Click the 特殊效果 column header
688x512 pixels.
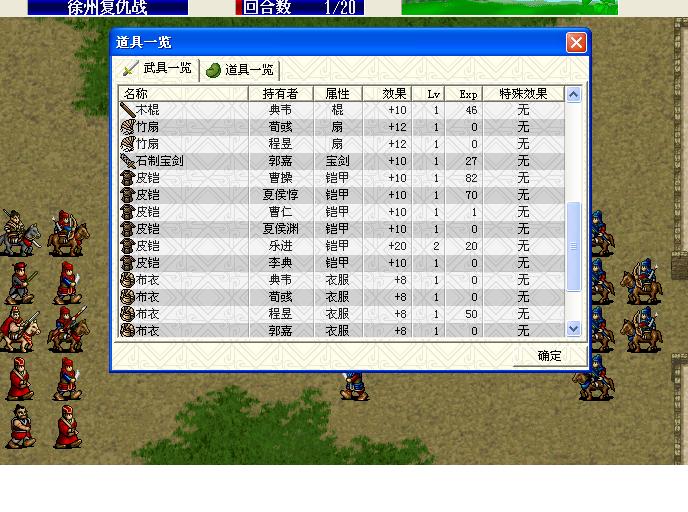[523, 93]
